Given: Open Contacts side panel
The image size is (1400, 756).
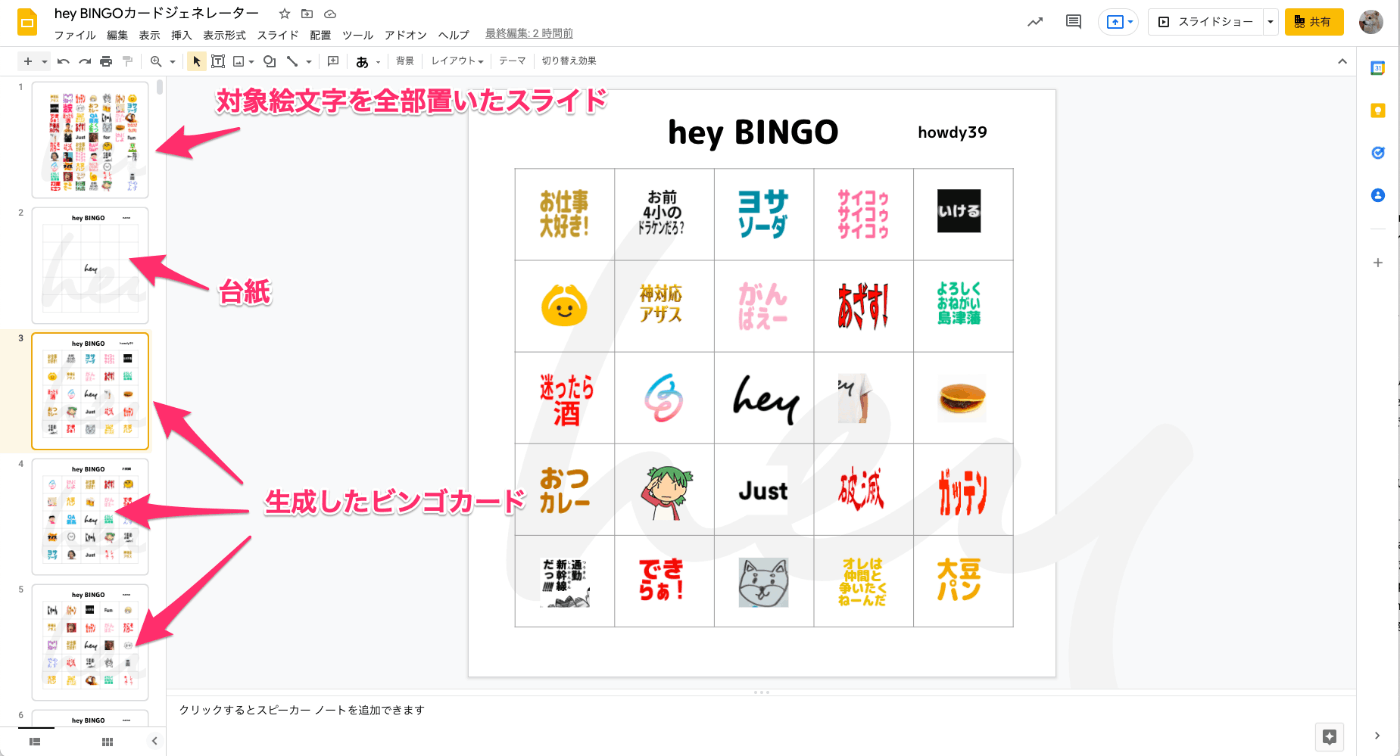Looking at the screenshot, I should click(1378, 195).
